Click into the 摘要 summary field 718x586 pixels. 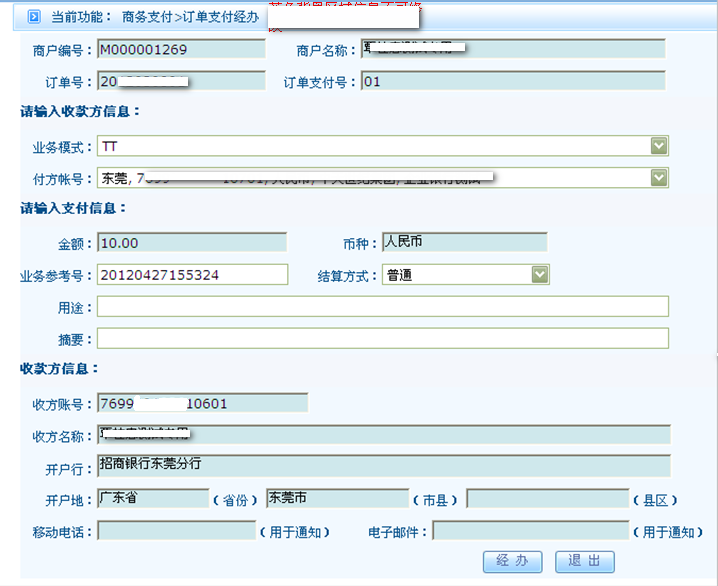382,338
